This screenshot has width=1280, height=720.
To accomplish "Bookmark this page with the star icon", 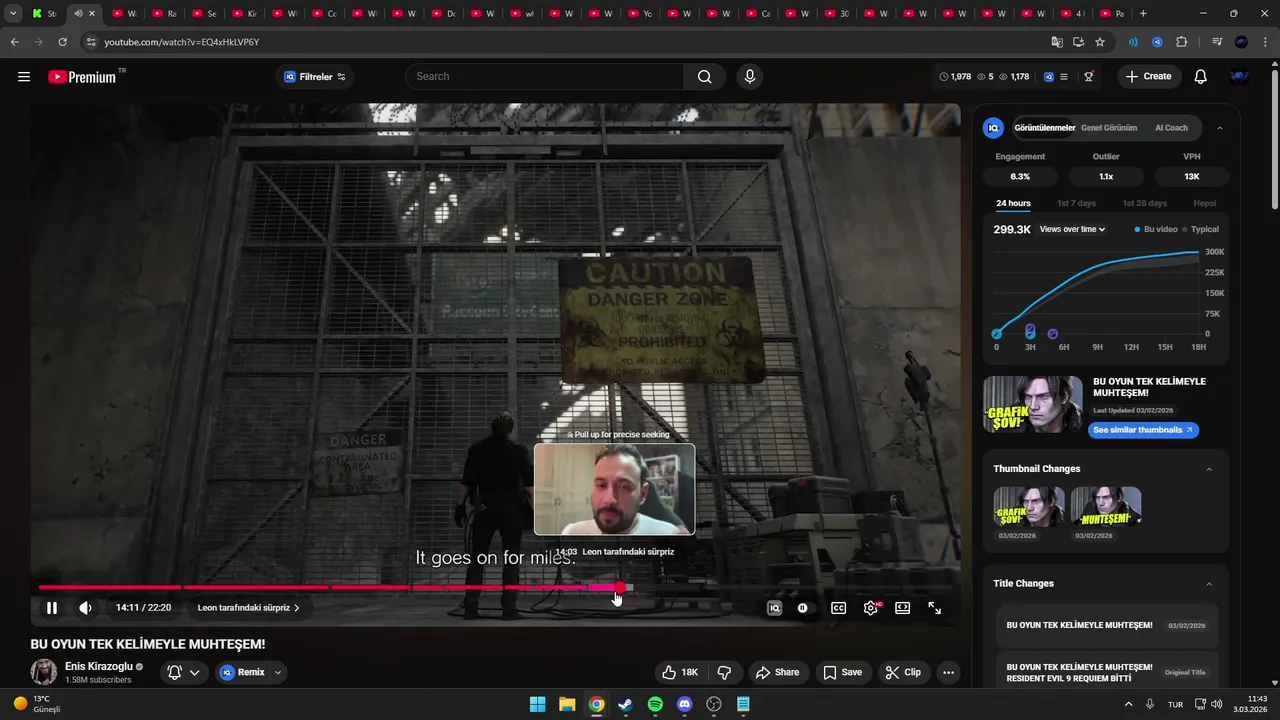I will coord(1100,42).
